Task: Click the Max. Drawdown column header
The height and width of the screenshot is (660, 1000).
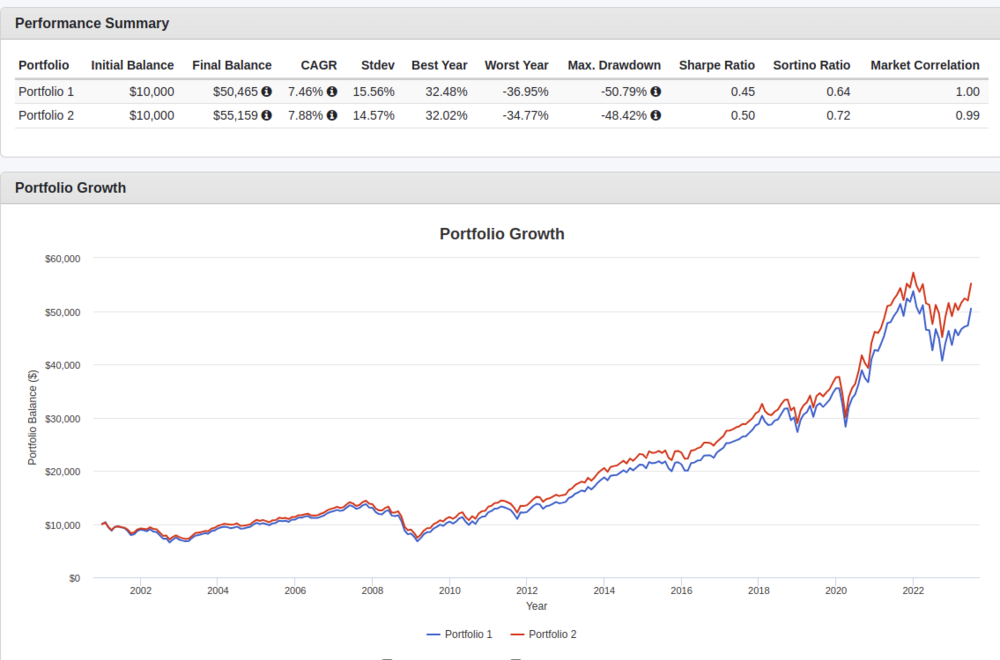Action: 614,65
